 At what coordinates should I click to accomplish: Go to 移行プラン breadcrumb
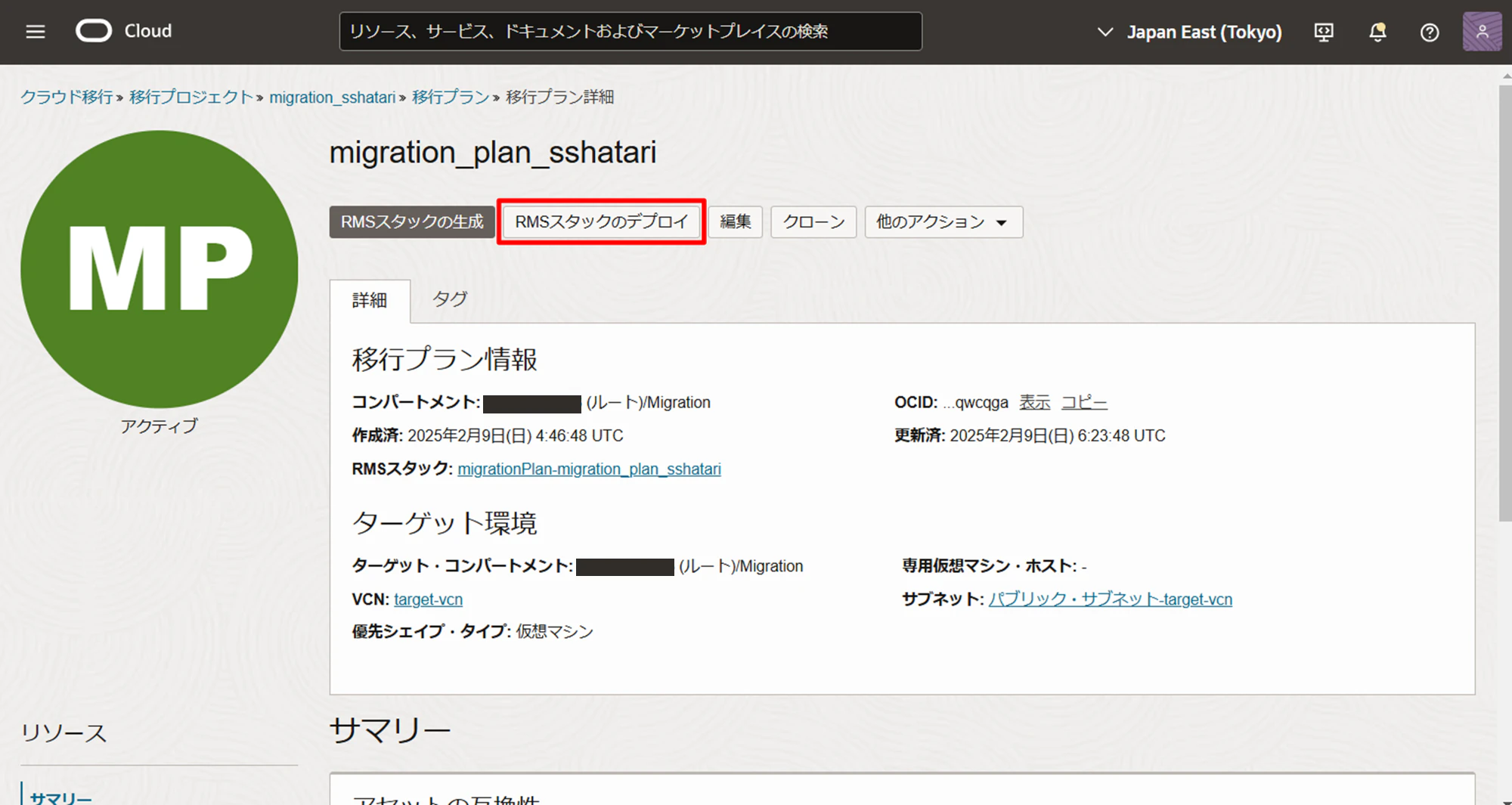coord(451,97)
